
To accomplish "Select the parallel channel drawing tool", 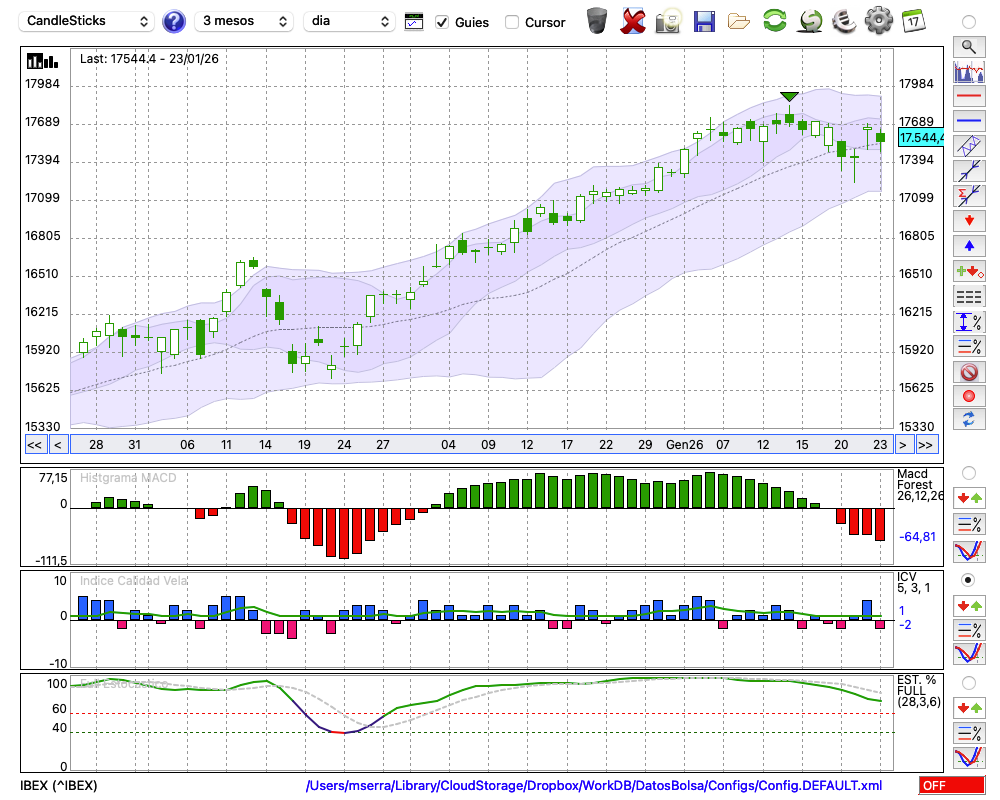I will 969,146.
